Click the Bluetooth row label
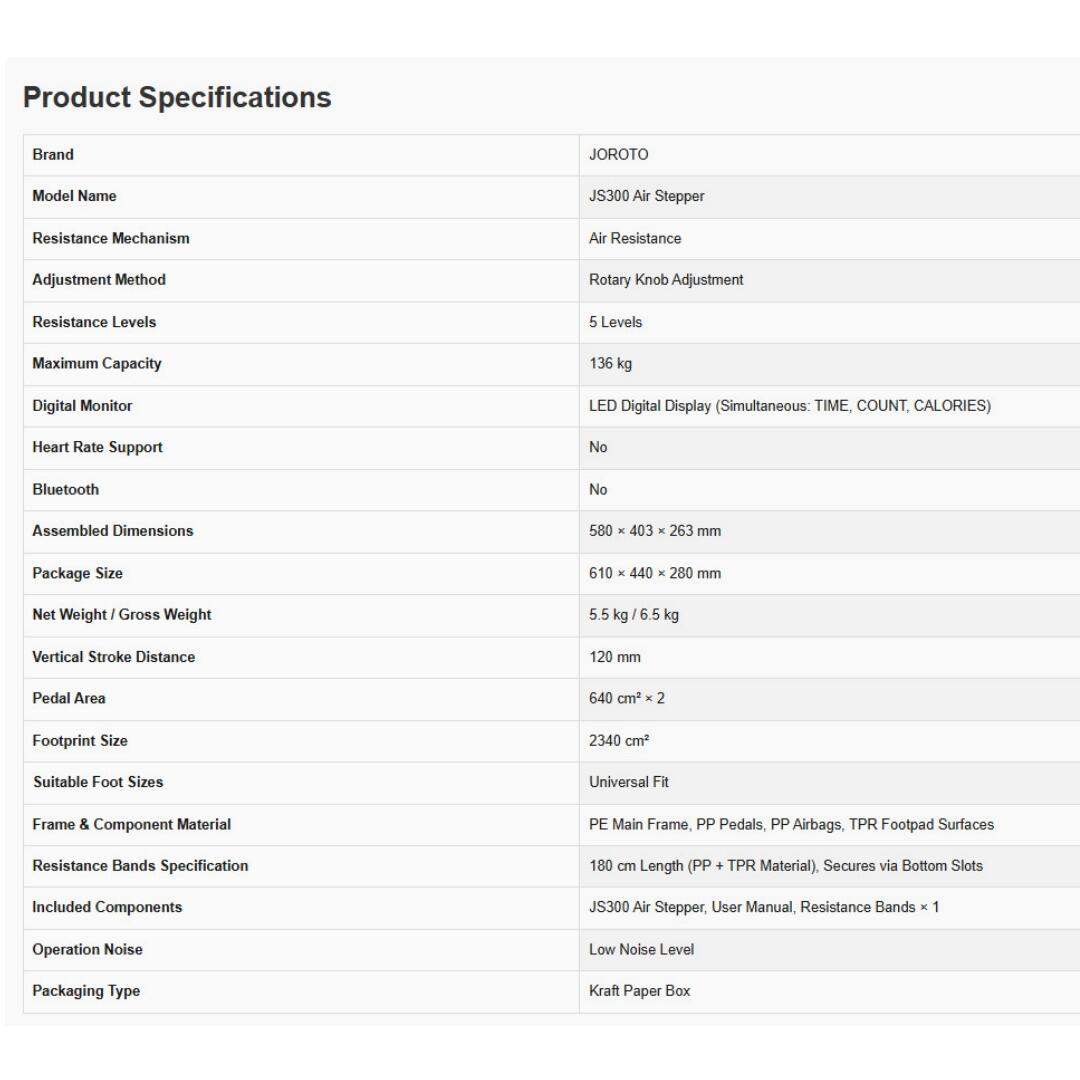The width and height of the screenshot is (1080, 1080). pyautogui.click(x=65, y=489)
